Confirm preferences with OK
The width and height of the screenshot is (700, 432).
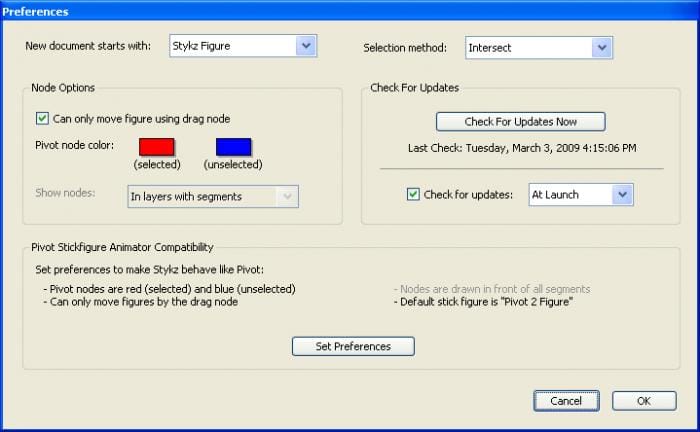click(x=644, y=401)
